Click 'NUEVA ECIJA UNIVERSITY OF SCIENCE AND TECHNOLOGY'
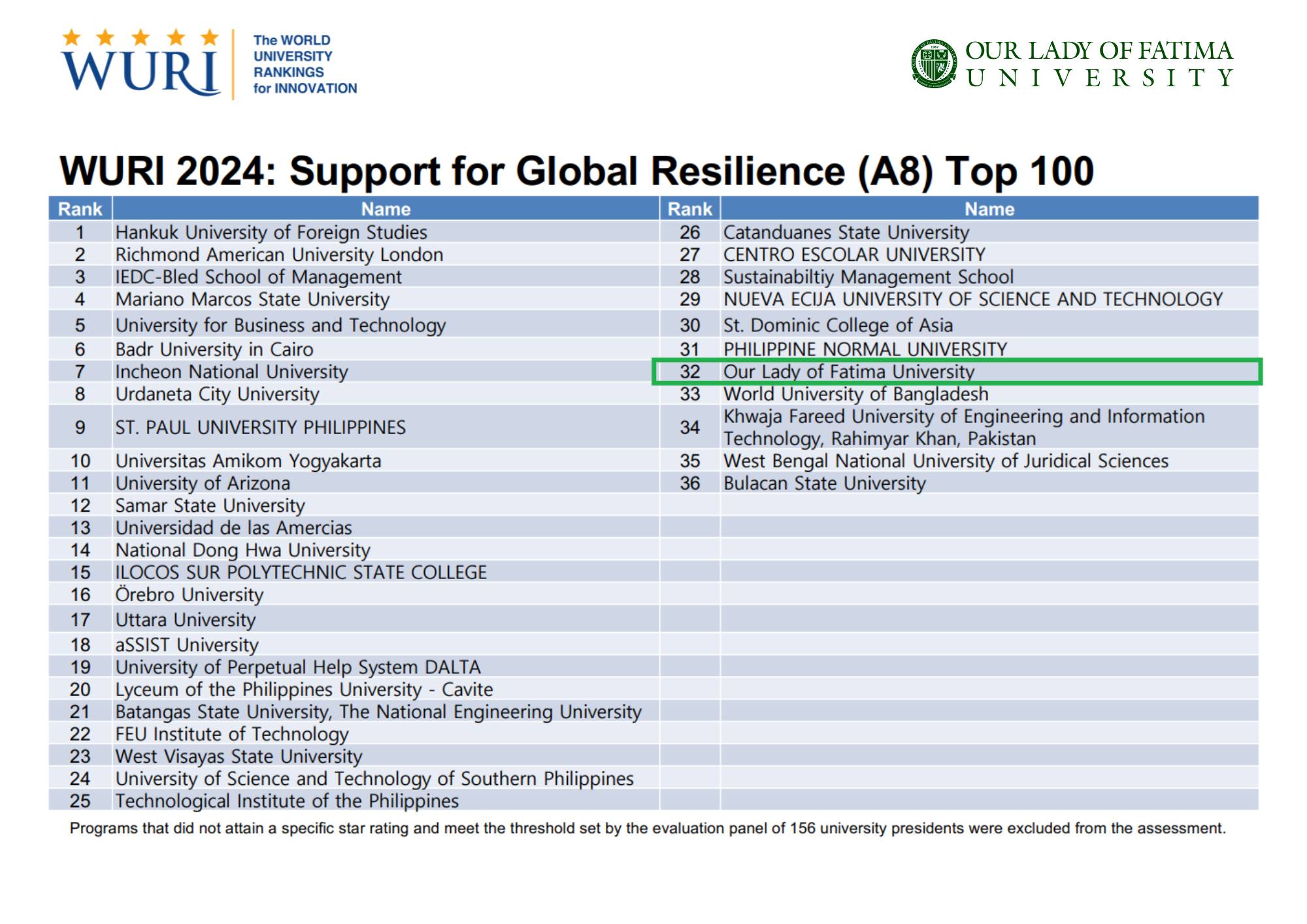Image resolution: width=1307 pixels, height=924 pixels. tap(972, 299)
